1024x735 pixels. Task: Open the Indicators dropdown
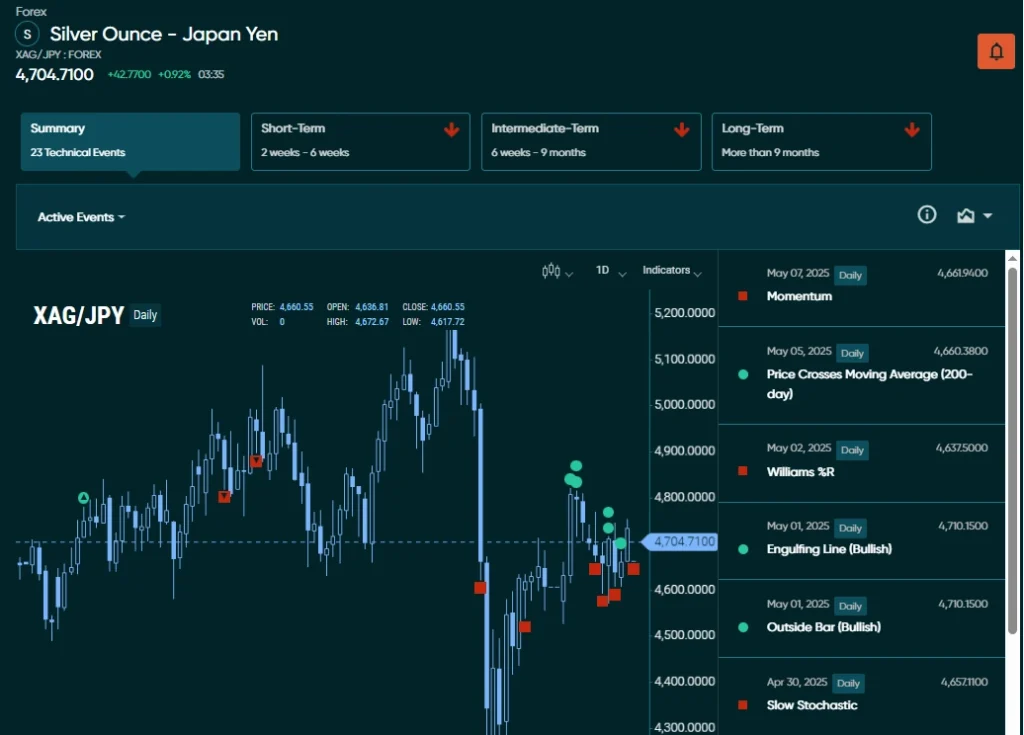(x=672, y=270)
